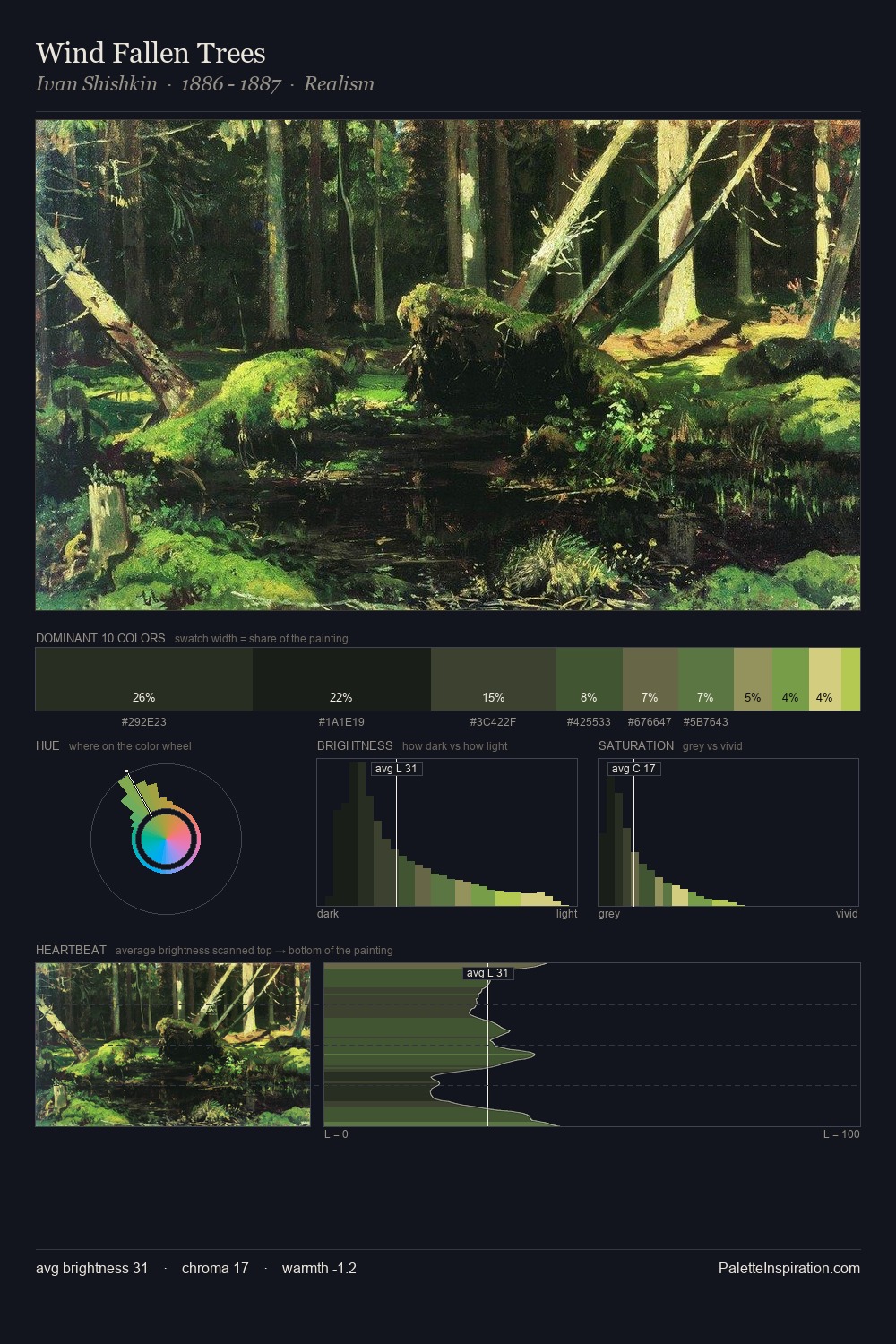Viewport: 896px width, 1344px height.
Task: Click the small heartbeat painting thumbnail
Action: (173, 1045)
